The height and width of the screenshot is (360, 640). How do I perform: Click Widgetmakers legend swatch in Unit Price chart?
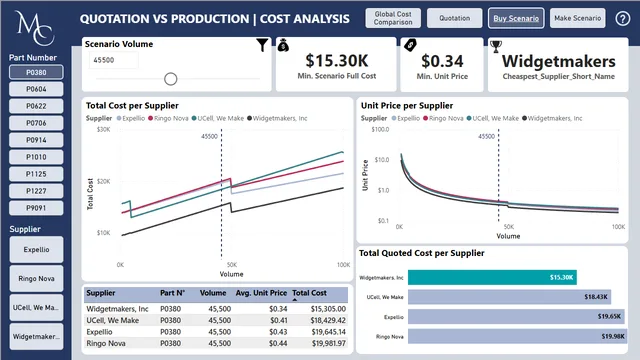coord(524,118)
